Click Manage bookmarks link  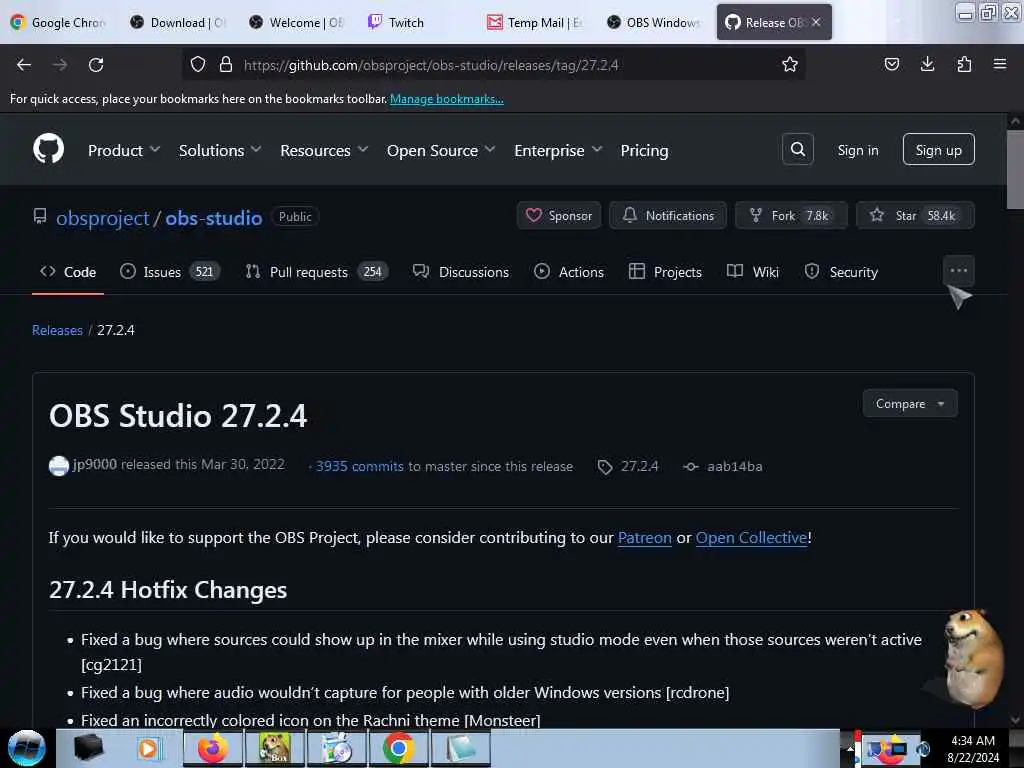[447, 99]
